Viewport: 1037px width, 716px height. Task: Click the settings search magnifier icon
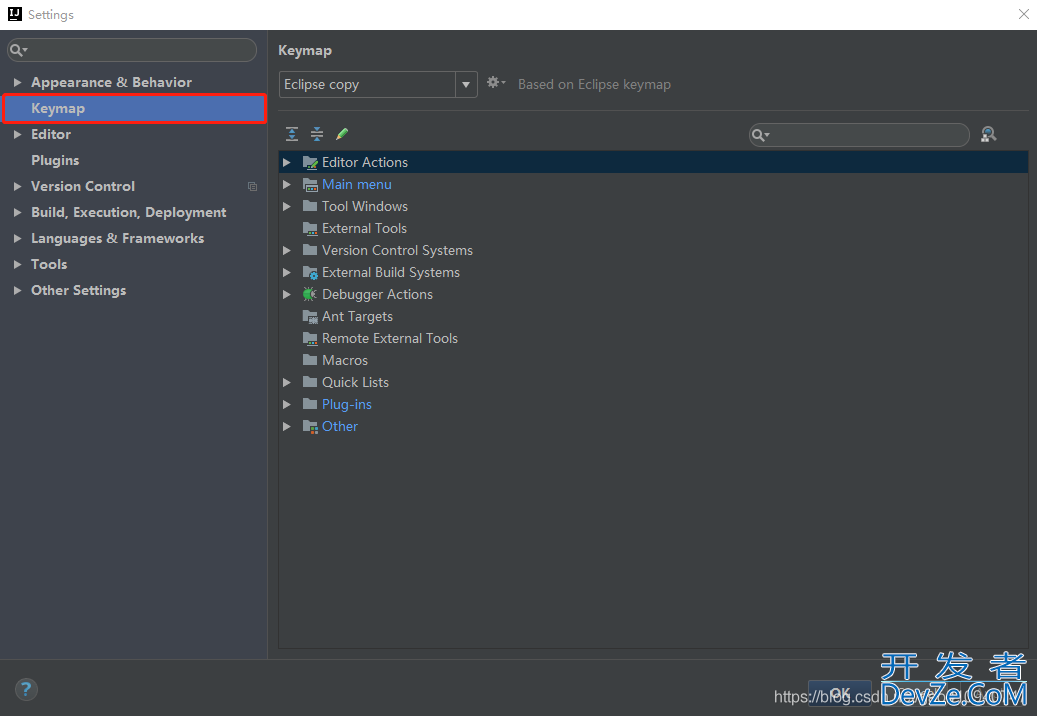(19, 50)
